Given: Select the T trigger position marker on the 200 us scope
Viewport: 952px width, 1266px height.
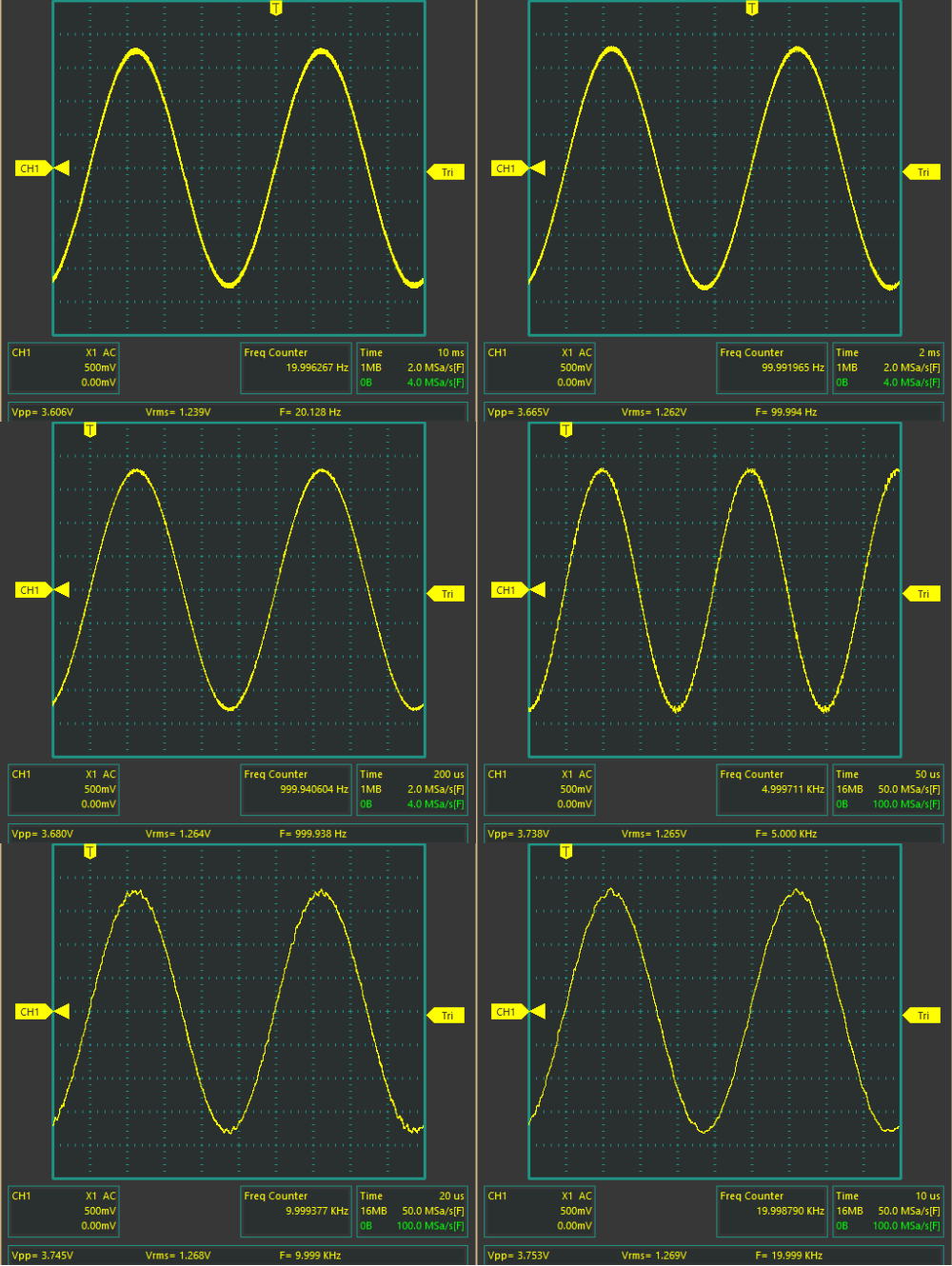Looking at the screenshot, I should coord(90,430).
